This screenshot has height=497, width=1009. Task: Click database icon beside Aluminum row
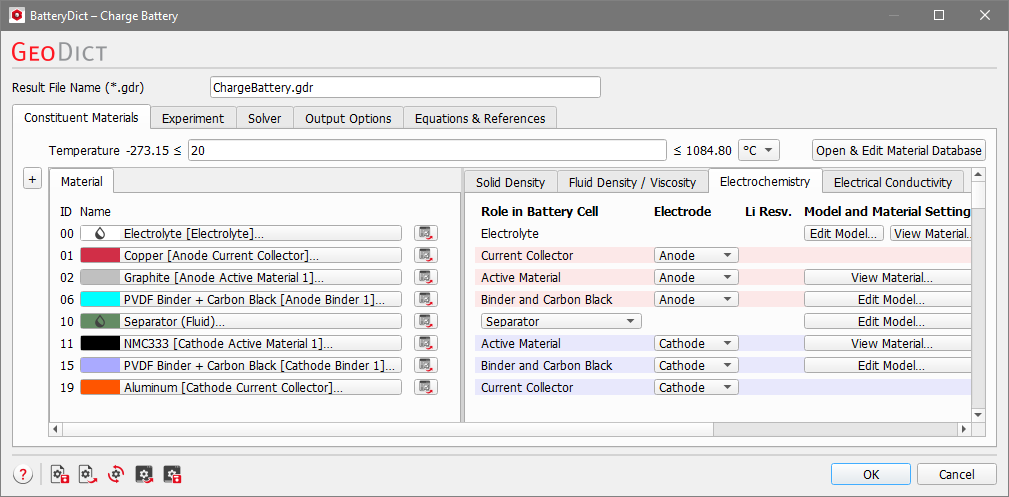426,387
